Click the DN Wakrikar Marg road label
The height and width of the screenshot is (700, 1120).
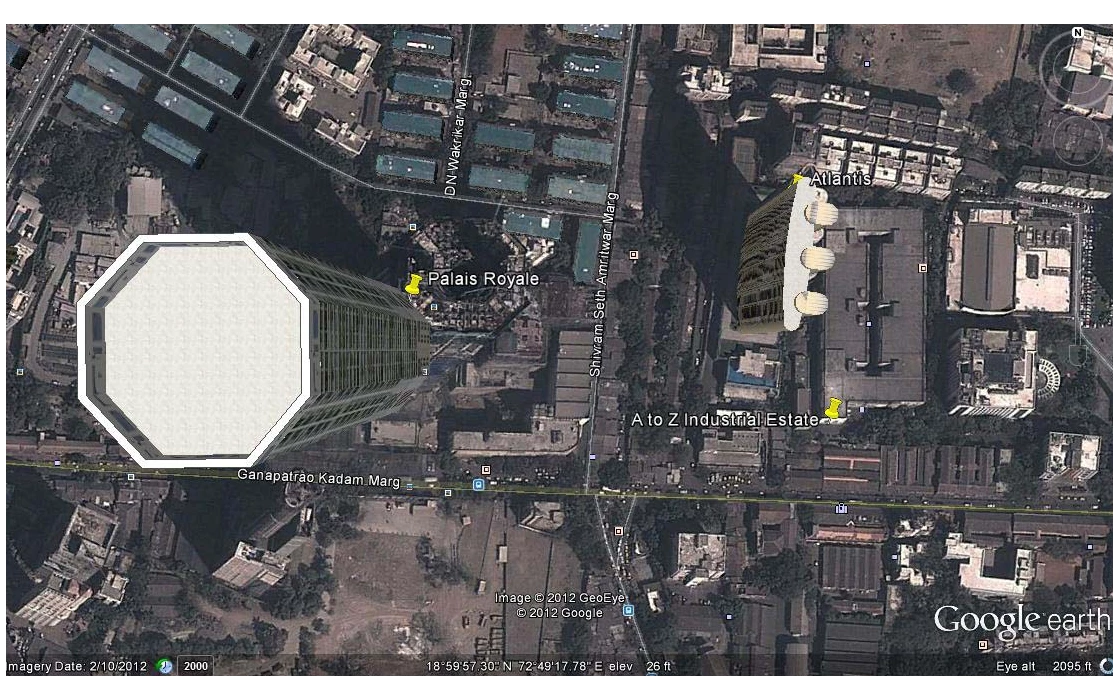click(455, 137)
